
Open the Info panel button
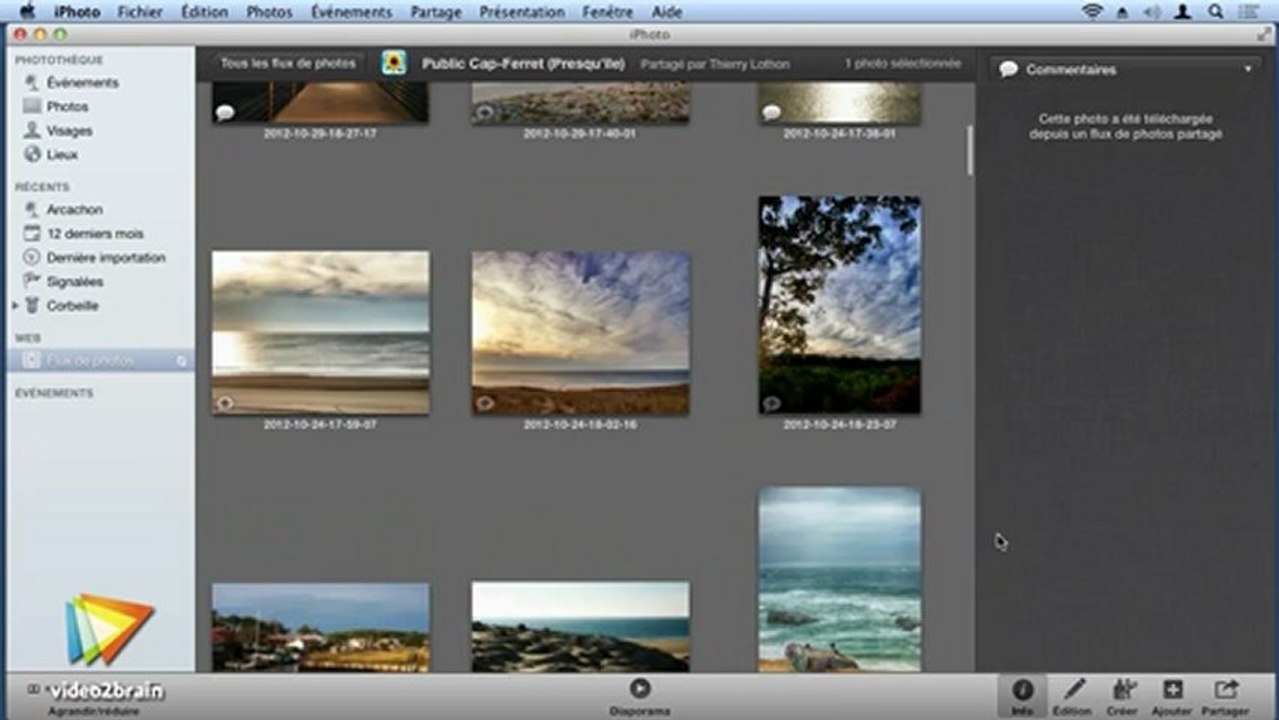tap(1022, 696)
